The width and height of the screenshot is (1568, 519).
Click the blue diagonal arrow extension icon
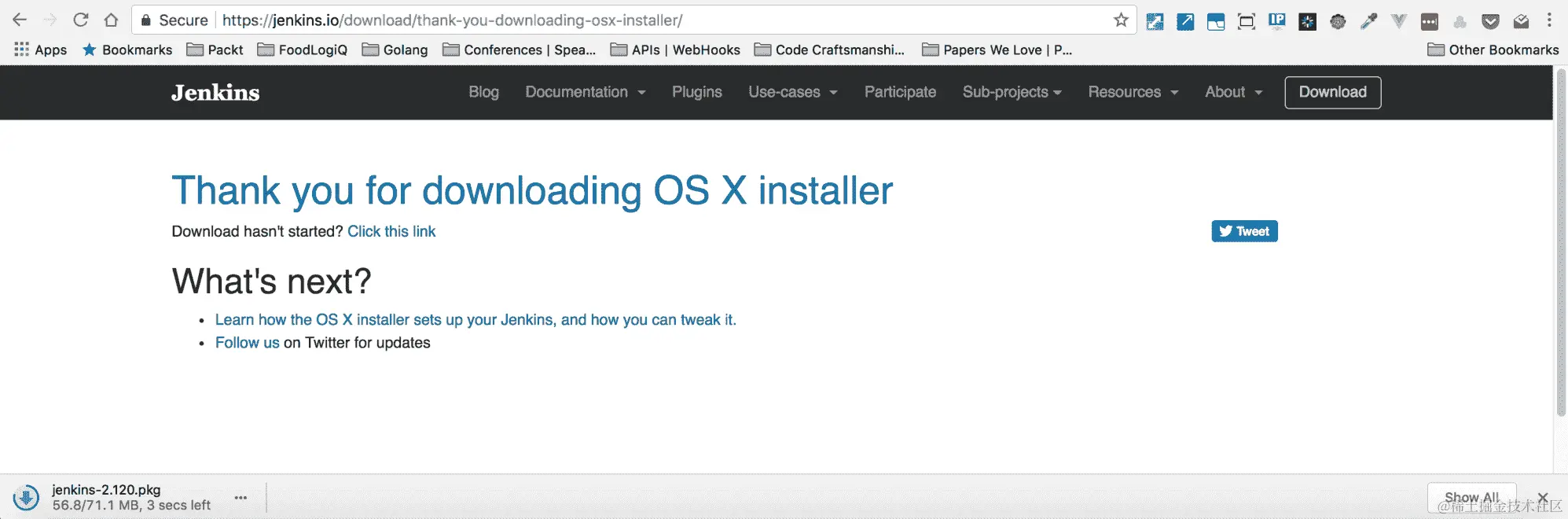pyautogui.click(x=1185, y=21)
